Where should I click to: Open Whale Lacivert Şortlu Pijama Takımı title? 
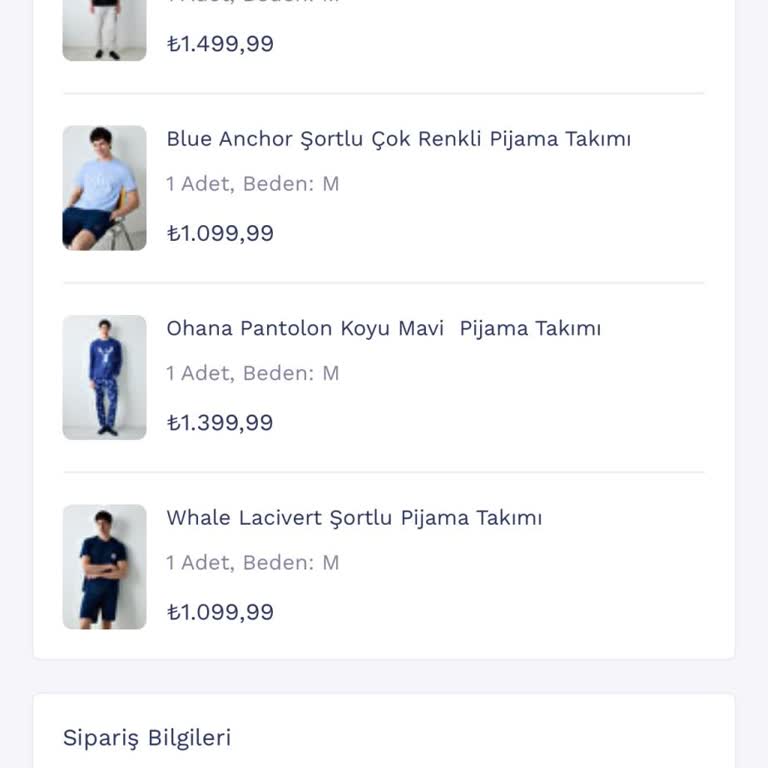tap(354, 518)
